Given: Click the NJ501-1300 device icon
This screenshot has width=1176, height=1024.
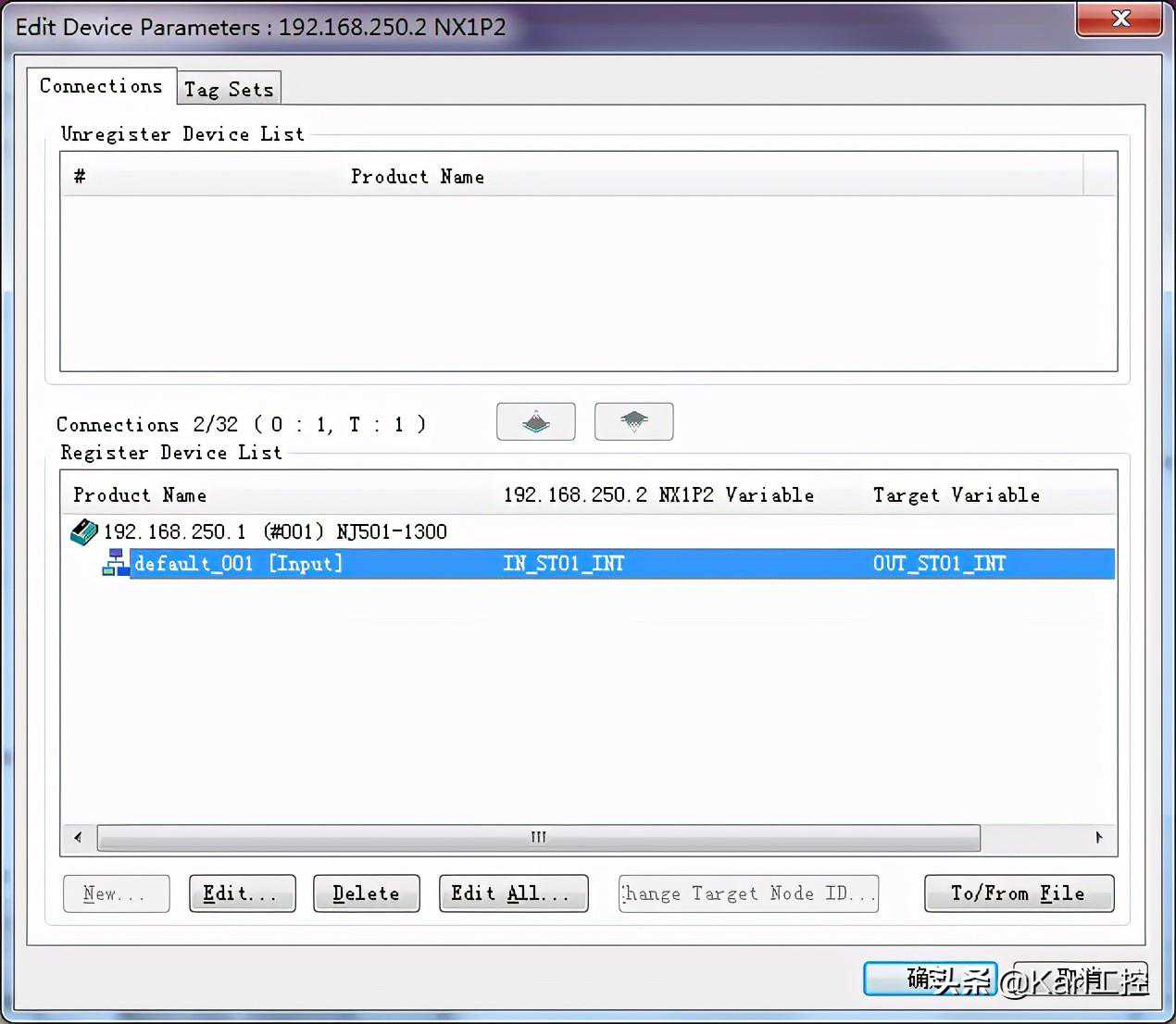Looking at the screenshot, I should coord(83,531).
